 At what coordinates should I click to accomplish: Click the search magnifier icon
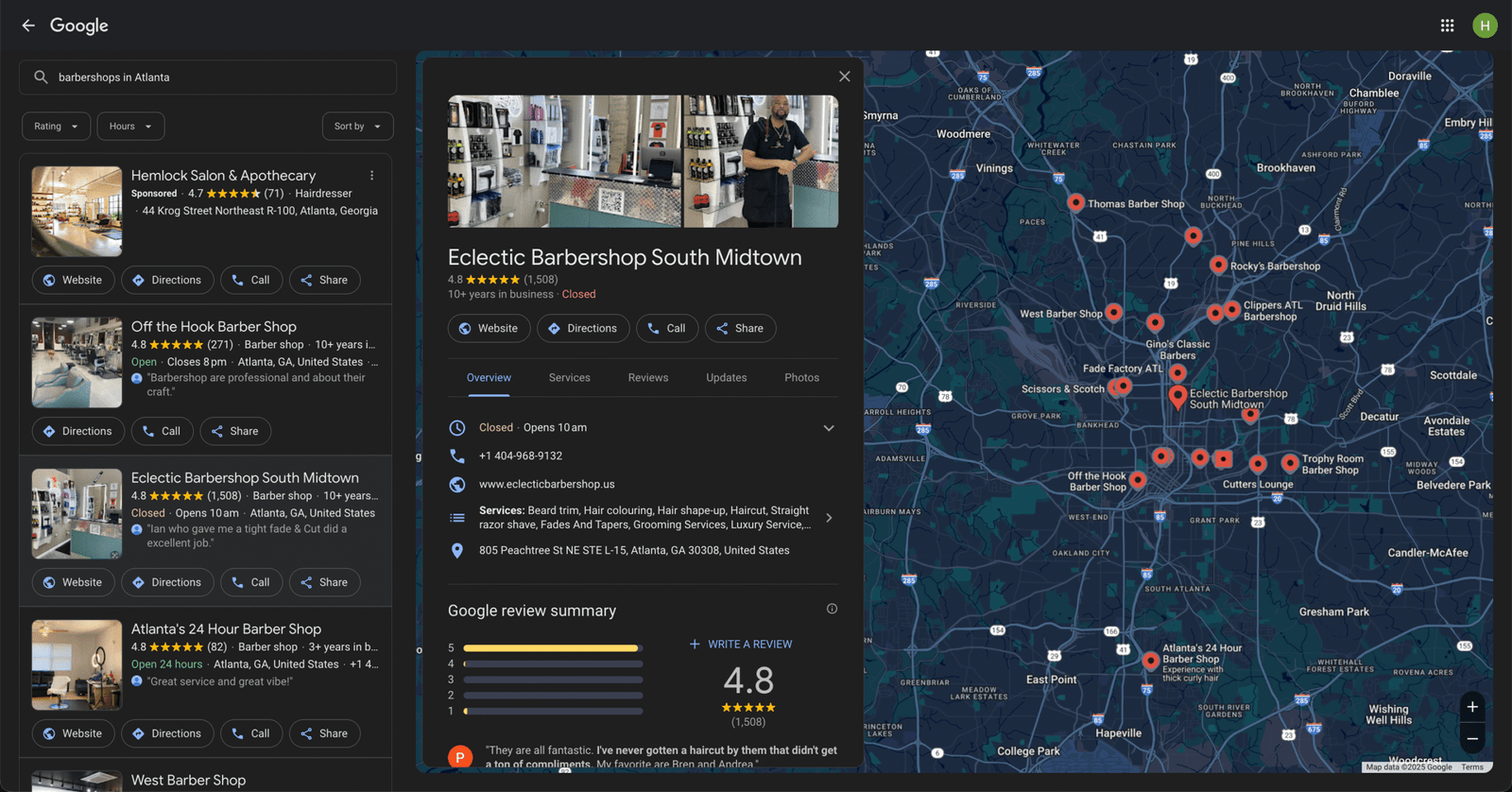(41, 77)
